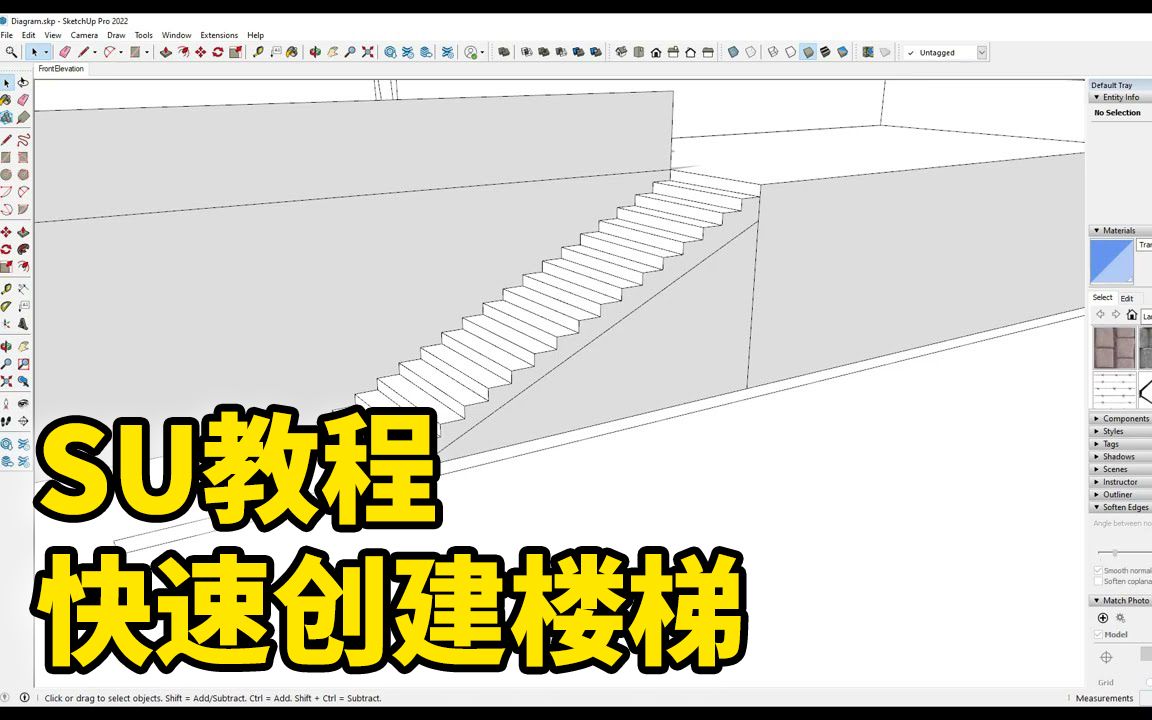This screenshot has height=720, width=1152.
Task: Activate the Tape Measure tool
Action: [x=10, y=290]
